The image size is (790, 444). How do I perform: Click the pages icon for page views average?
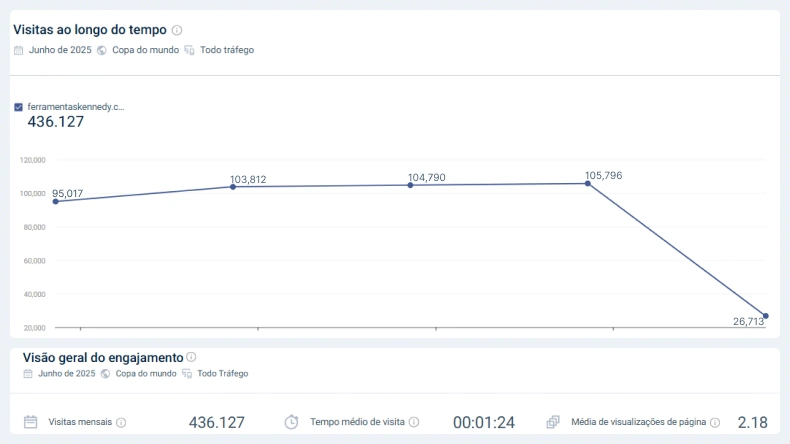pyautogui.click(x=553, y=422)
